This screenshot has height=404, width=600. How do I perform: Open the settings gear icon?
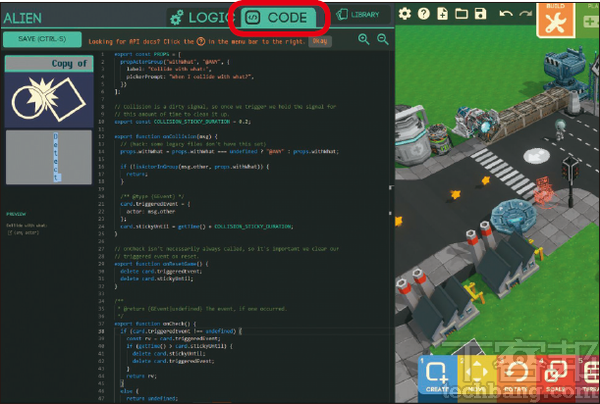(405, 13)
